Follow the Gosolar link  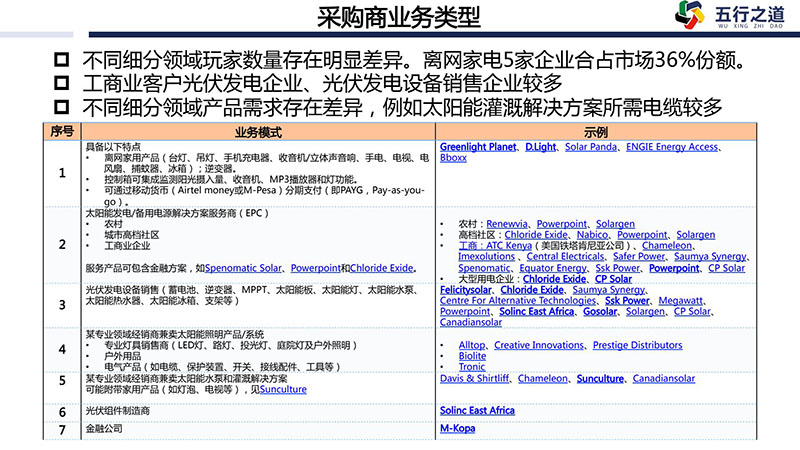(x=600, y=311)
